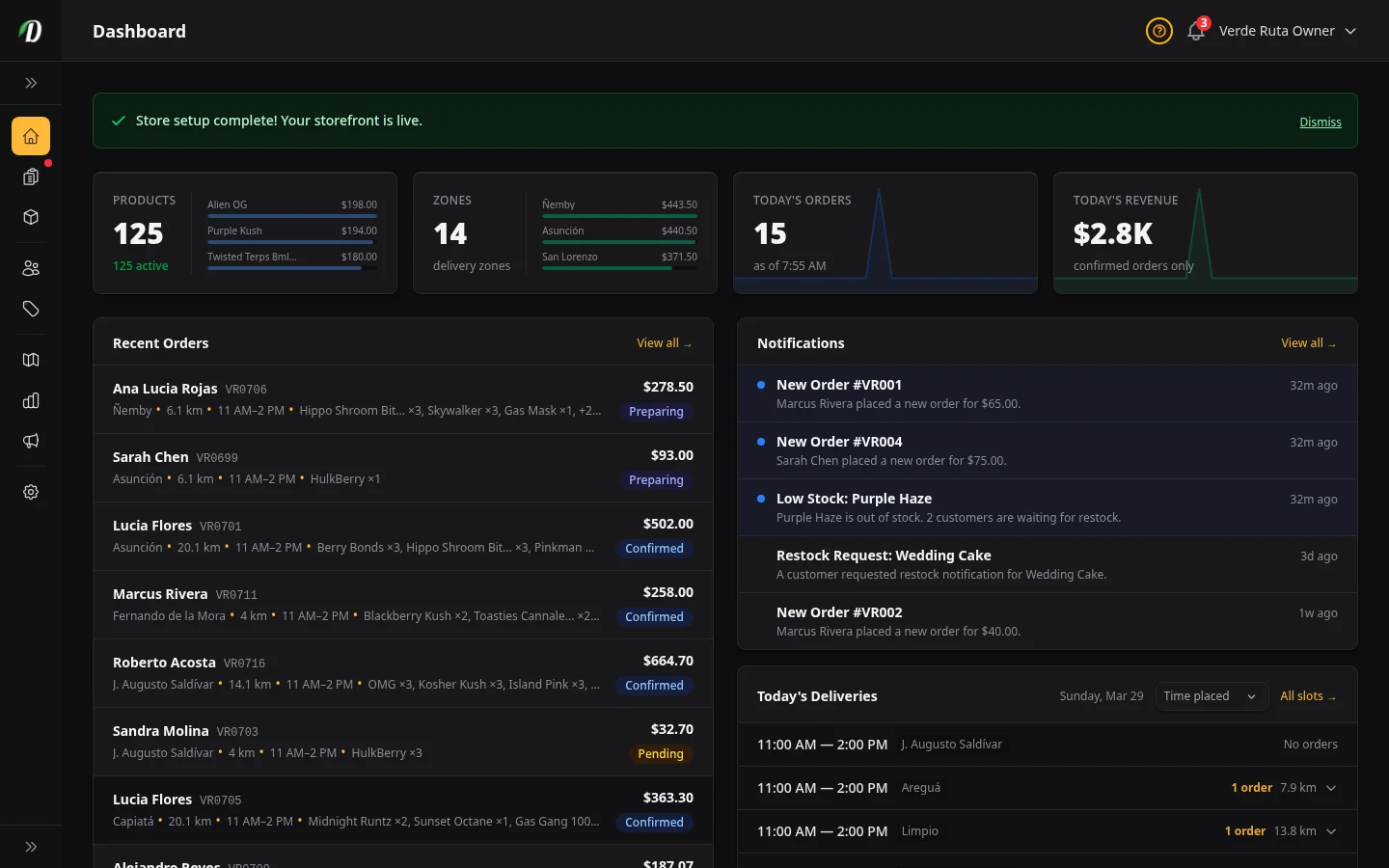
Task: Click the Home icon in sidebar
Action: point(31,136)
